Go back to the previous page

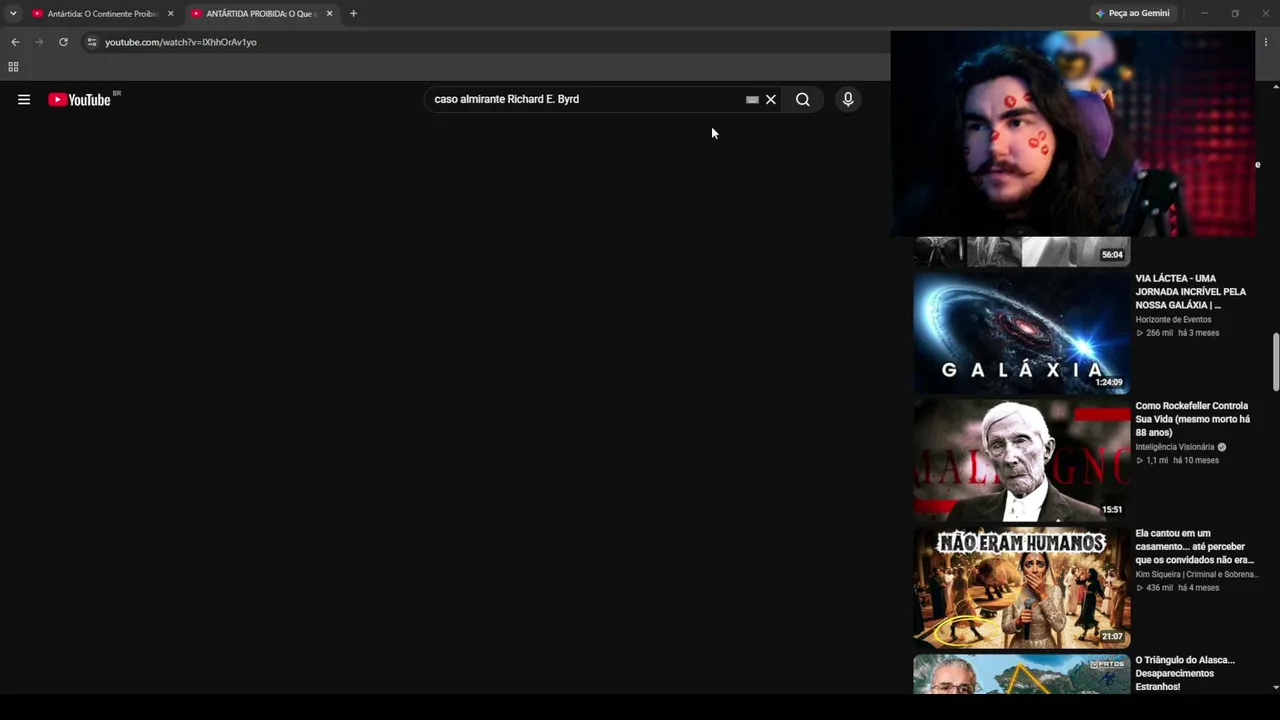tap(15, 42)
